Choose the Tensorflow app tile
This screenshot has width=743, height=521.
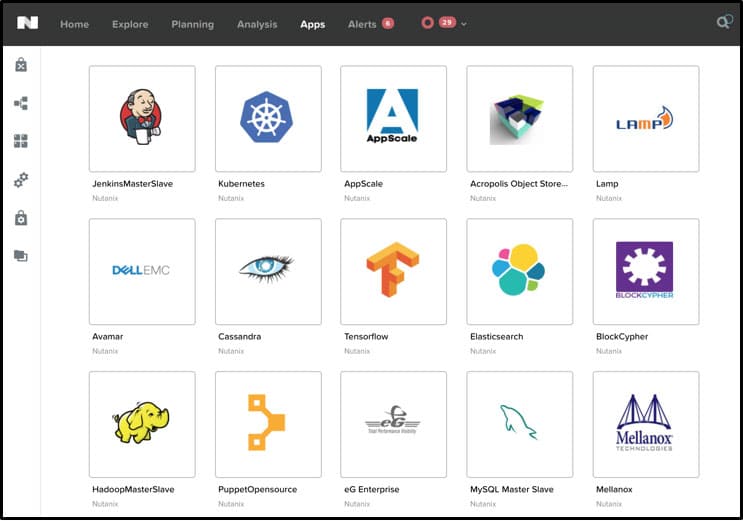pos(393,272)
